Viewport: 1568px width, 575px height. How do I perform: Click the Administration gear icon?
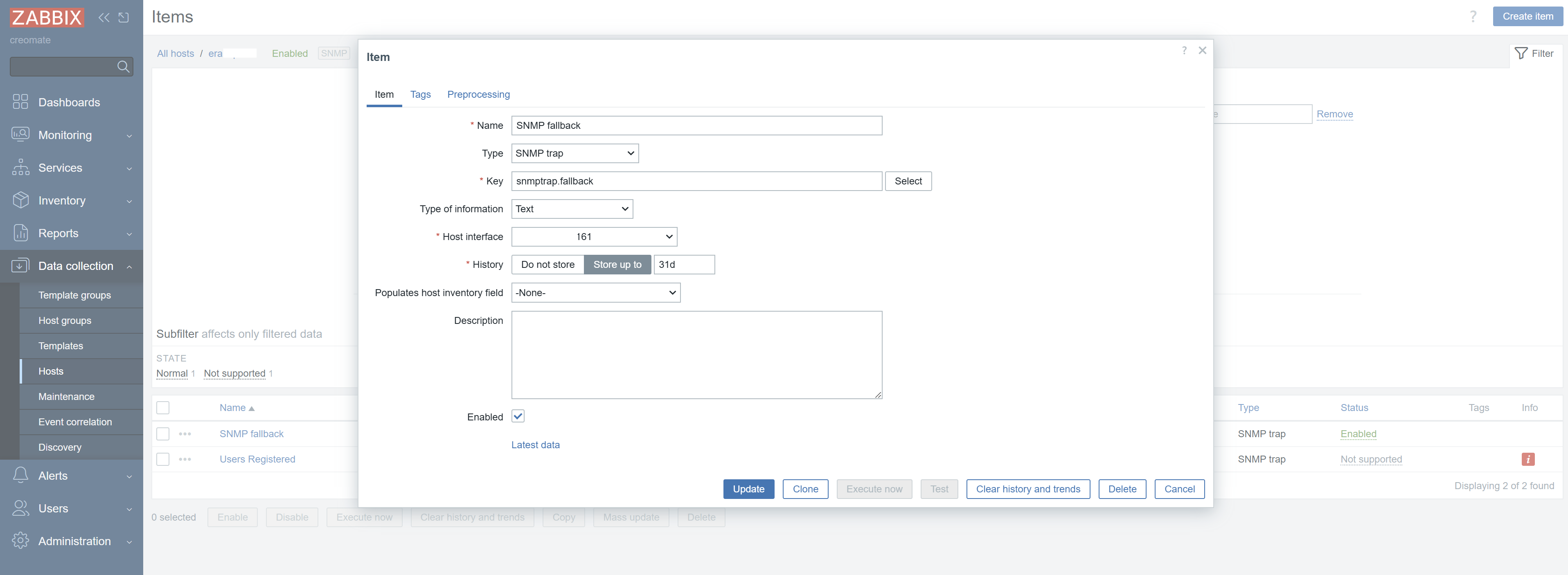click(20, 540)
